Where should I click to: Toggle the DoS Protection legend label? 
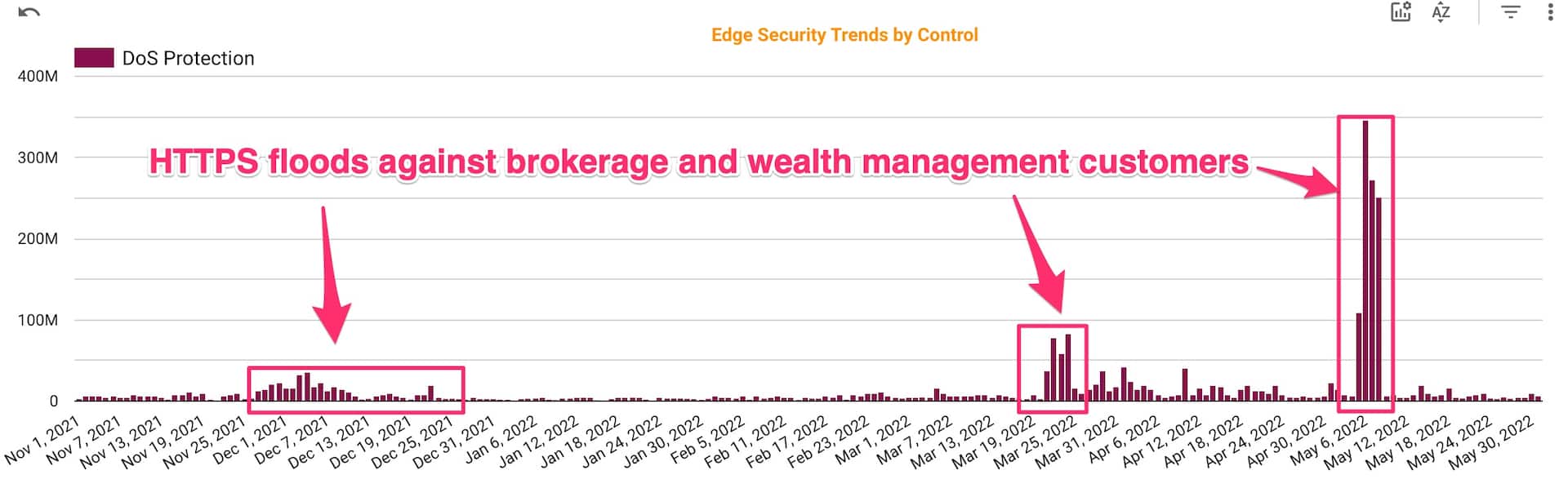(188, 58)
